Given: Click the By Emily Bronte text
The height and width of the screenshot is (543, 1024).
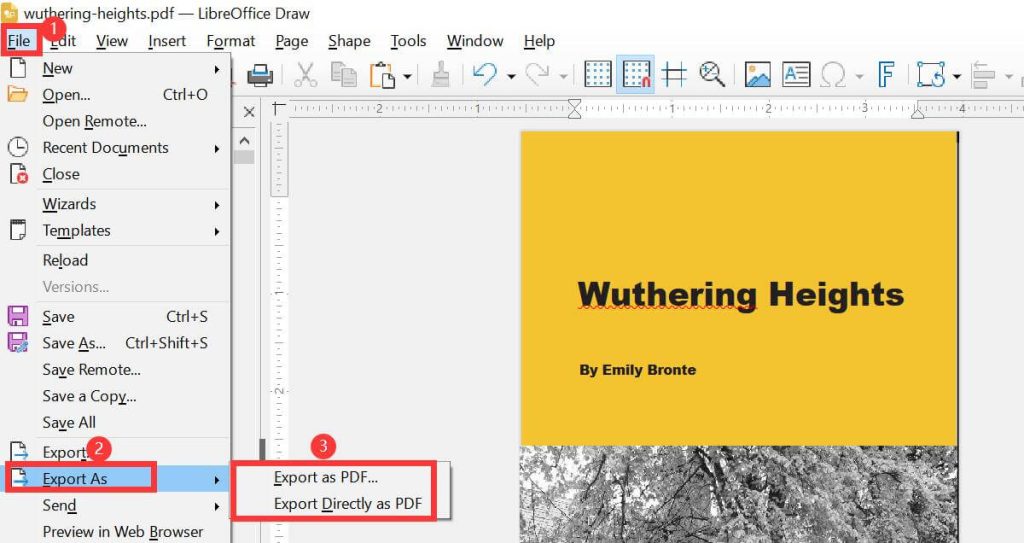Looking at the screenshot, I should (x=637, y=370).
